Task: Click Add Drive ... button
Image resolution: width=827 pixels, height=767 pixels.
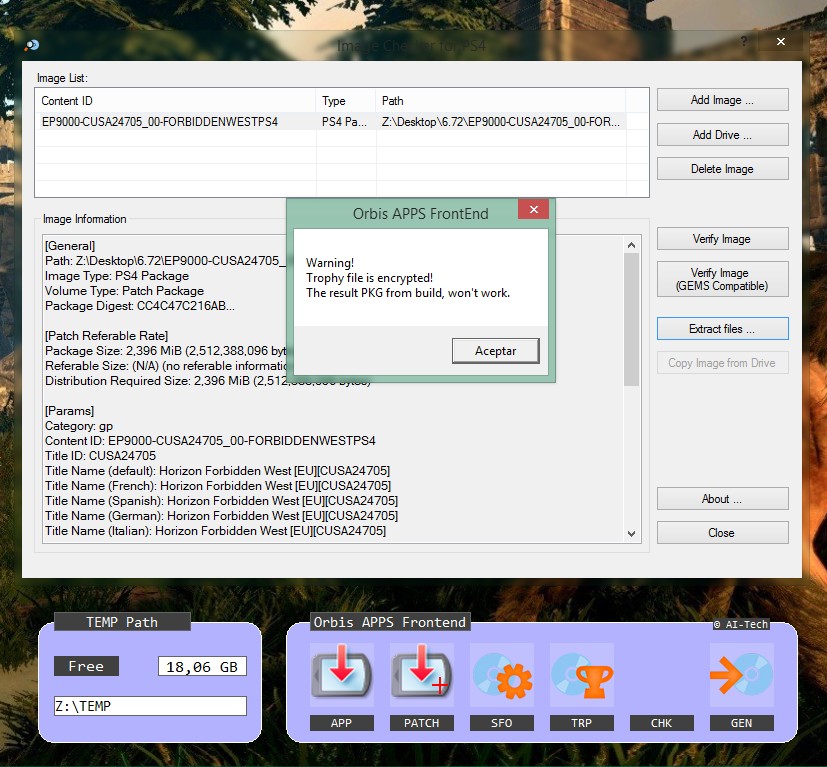Action: (723, 135)
